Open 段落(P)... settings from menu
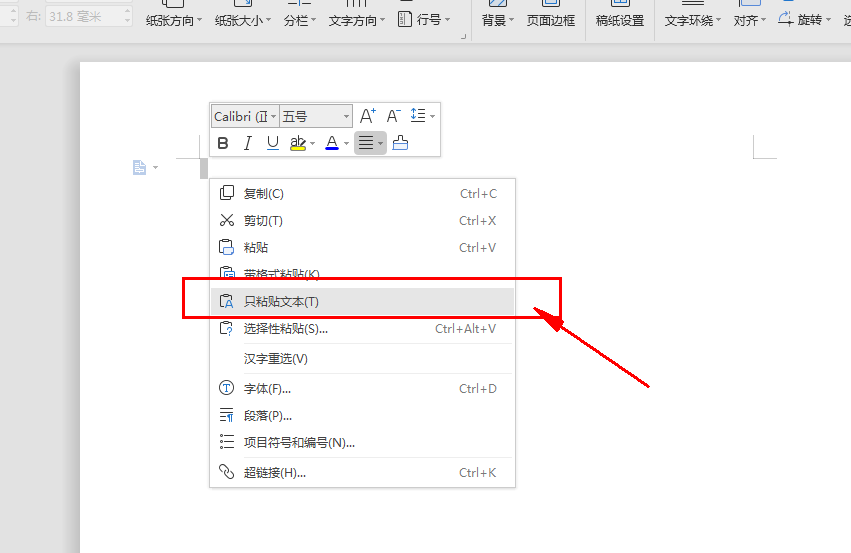The height and width of the screenshot is (553, 851). 362,416
